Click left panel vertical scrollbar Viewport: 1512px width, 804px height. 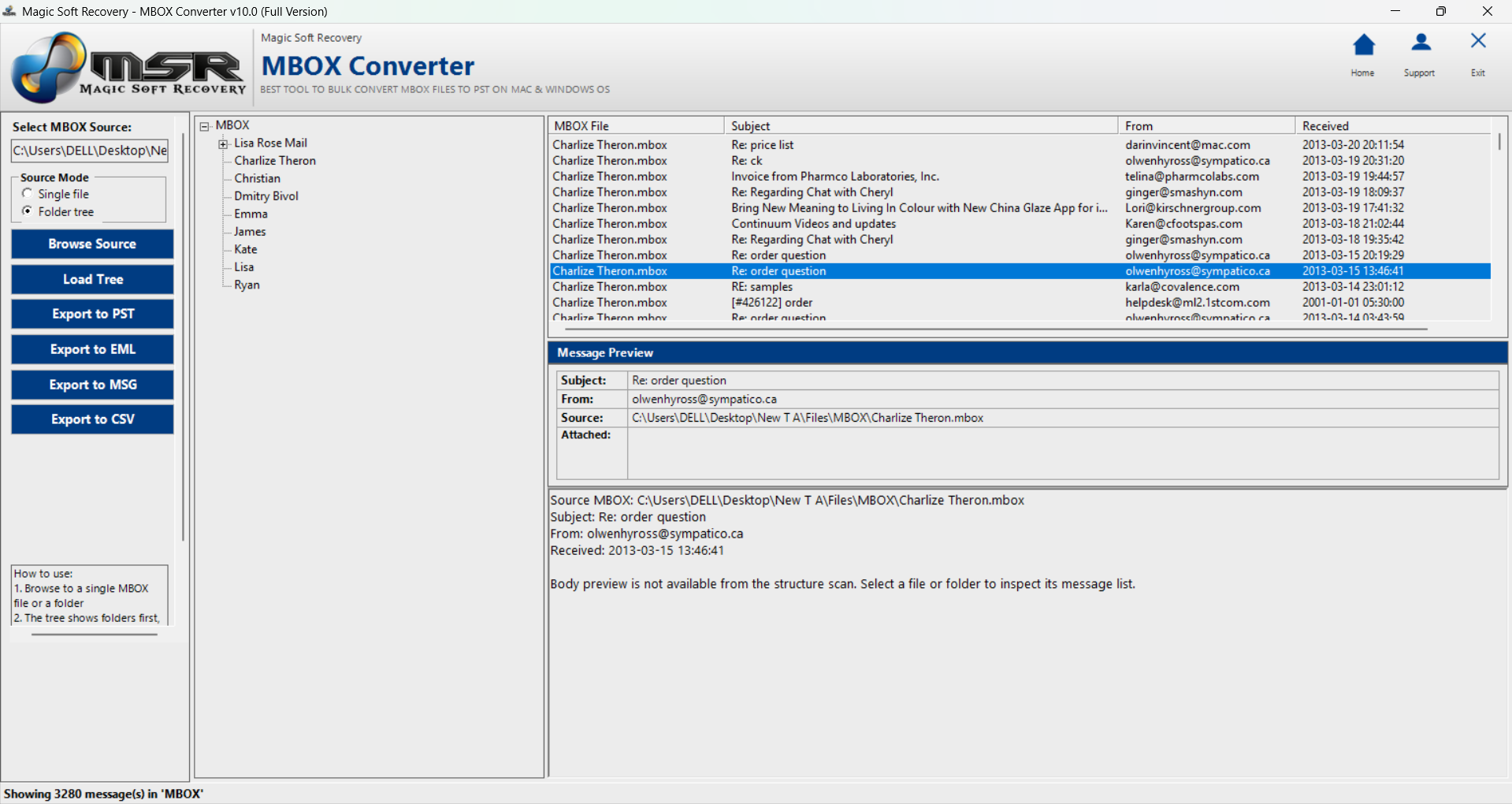(x=183, y=337)
